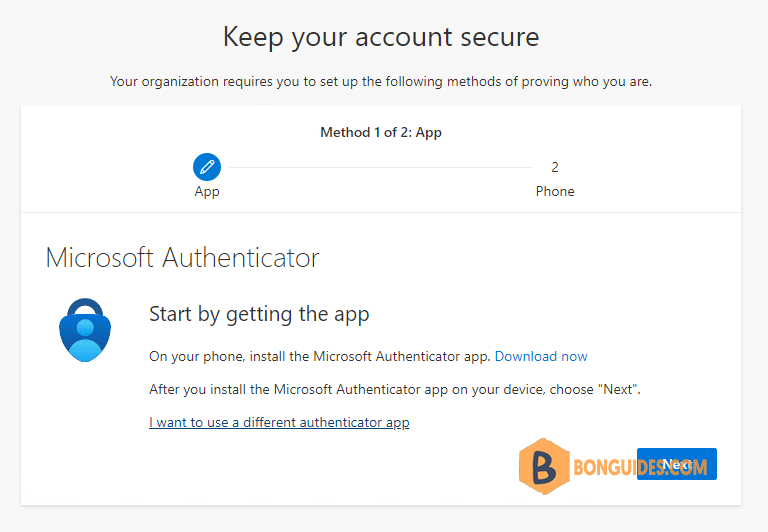Click the Keep your account secure title
Screen dimensions: 768x532
(x=381, y=37)
